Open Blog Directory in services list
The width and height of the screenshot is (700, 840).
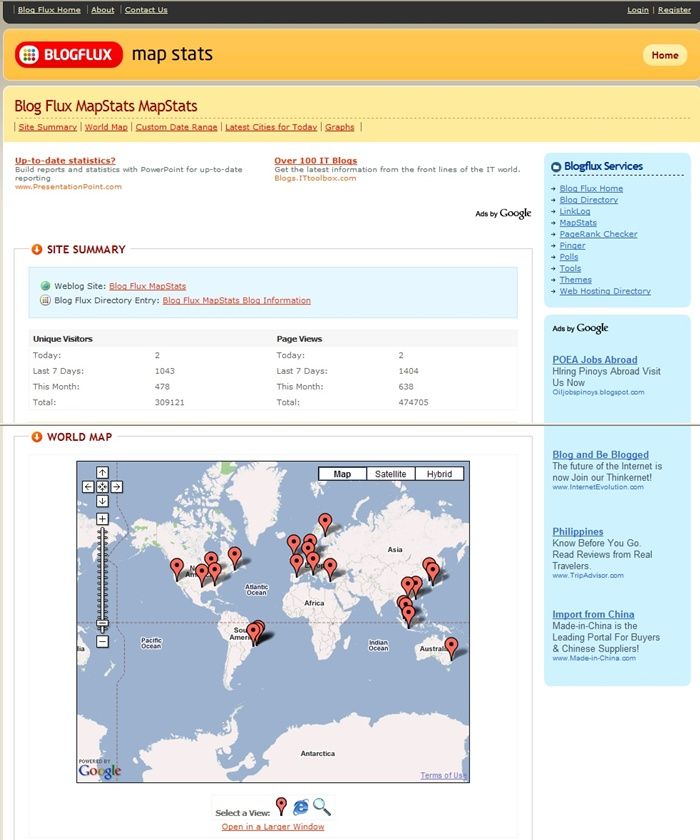(589, 200)
